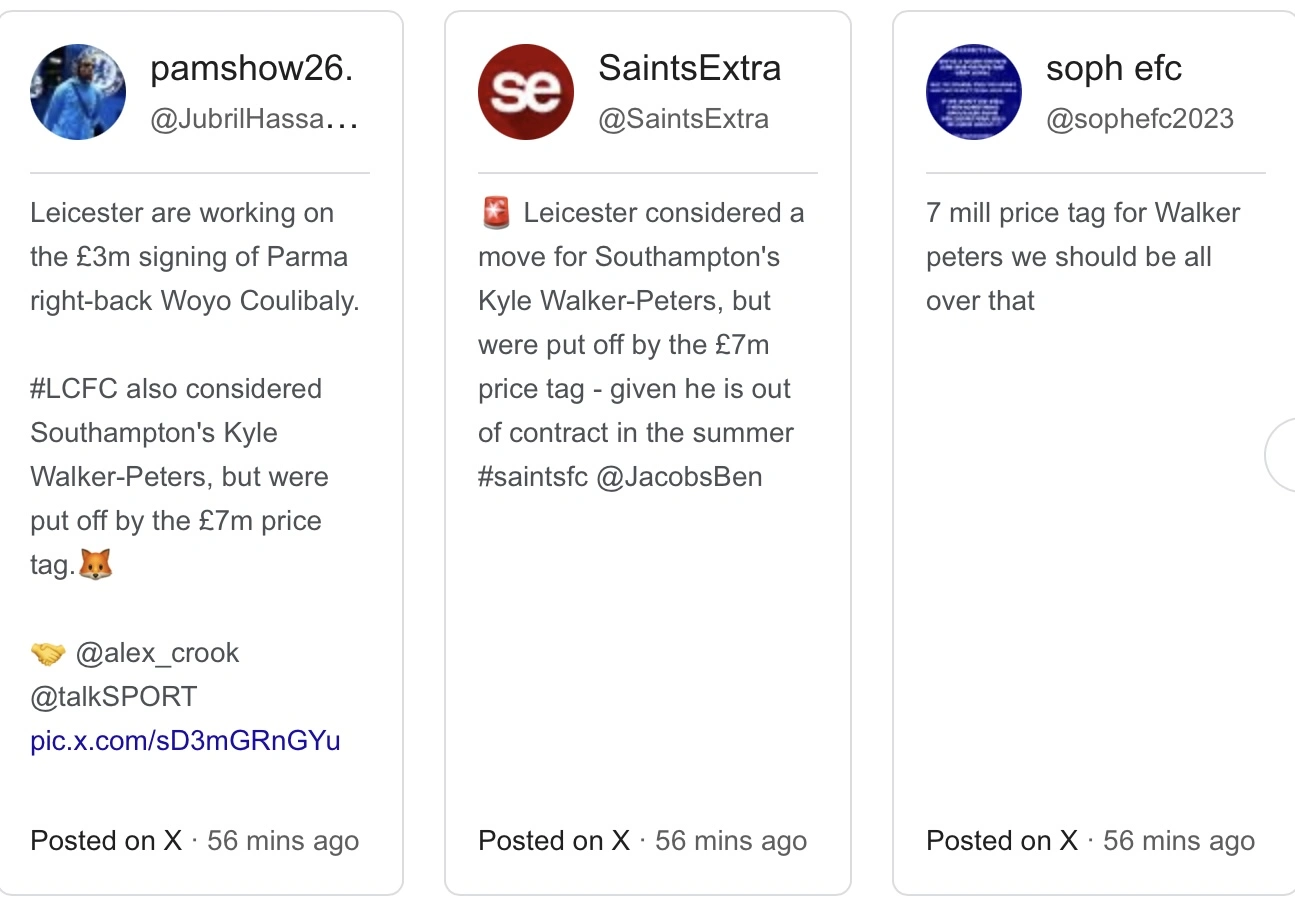Screen dimensions: 1295x897
Task: Click the @talkSPORT mention
Action: coord(114,697)
